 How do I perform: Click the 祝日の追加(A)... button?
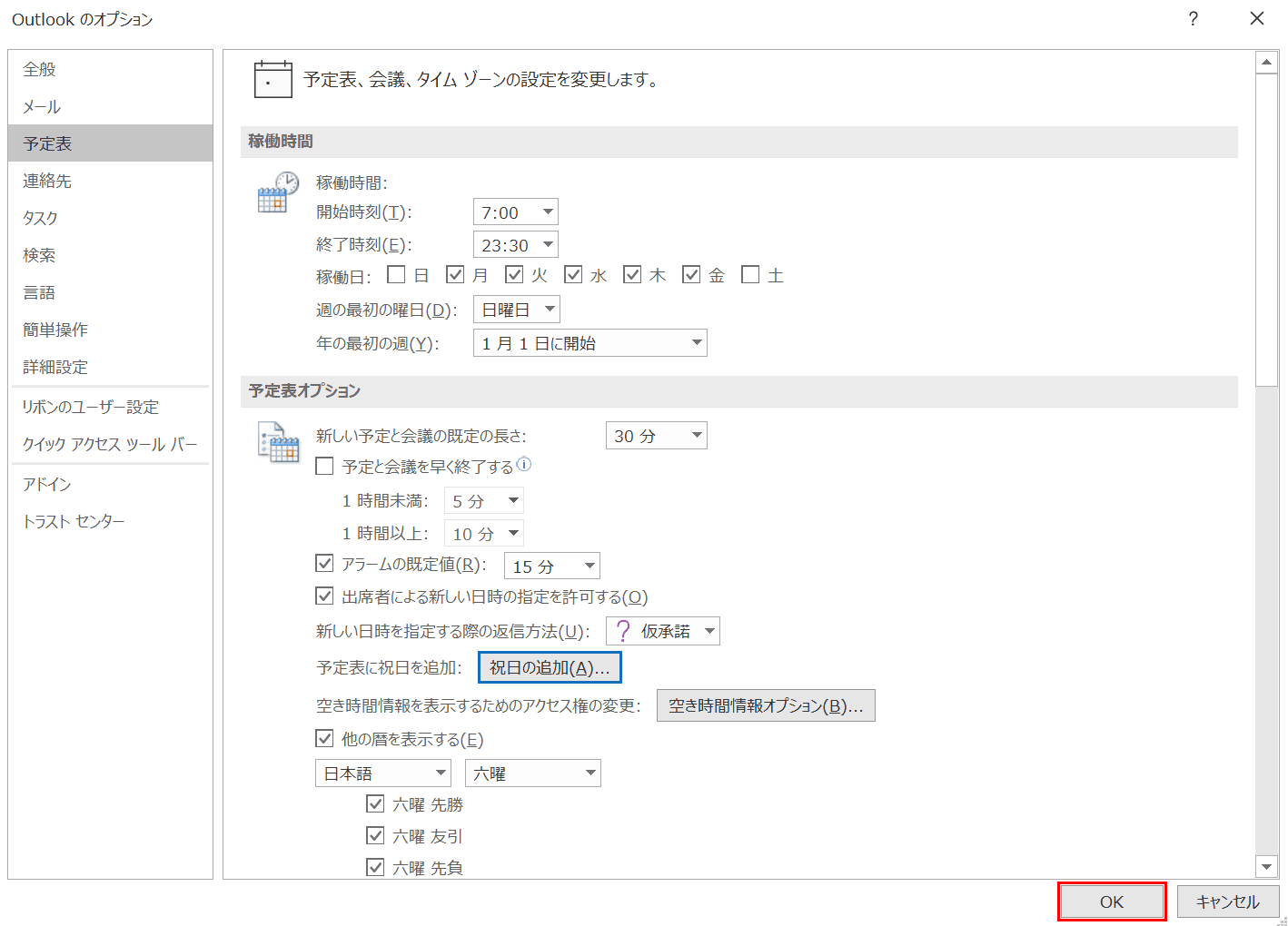(550, 667)
